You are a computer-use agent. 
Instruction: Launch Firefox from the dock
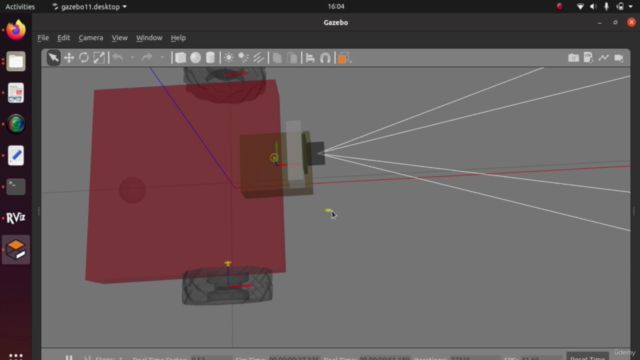pos(16,30)
